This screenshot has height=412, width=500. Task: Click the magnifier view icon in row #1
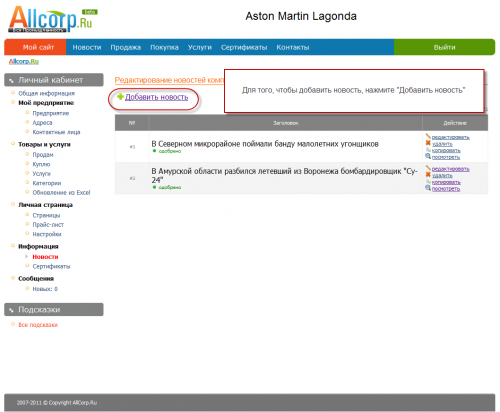pyautogui.click(x=428, y=156)
